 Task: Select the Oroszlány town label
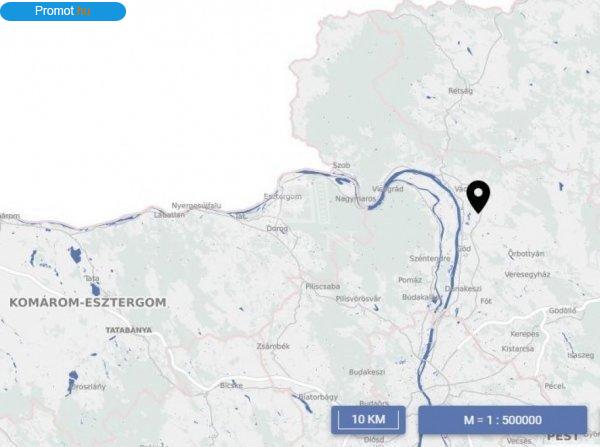tap(88, 387)
